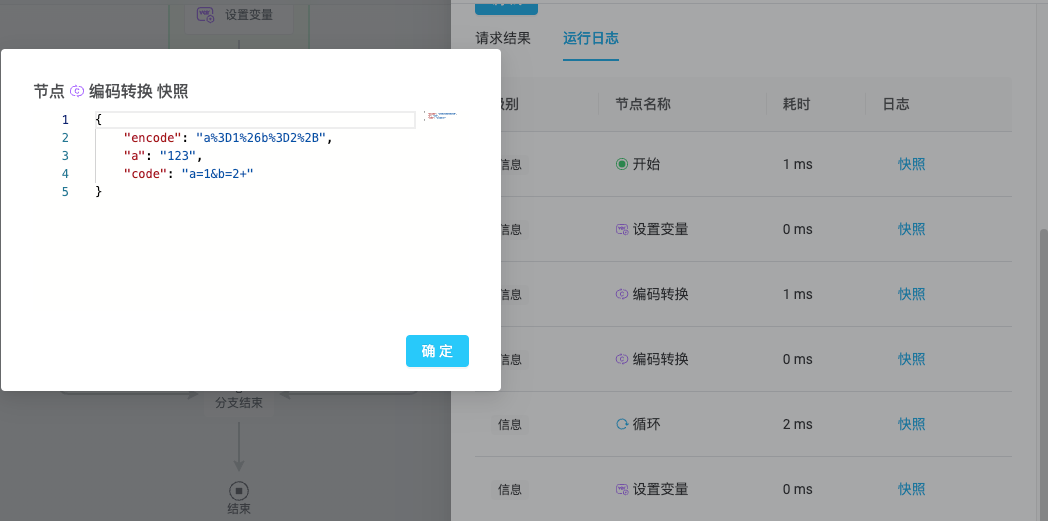Click encode icon in 0 ms 编码转换 row
The image size is (1048, 521).
(622, 359)
